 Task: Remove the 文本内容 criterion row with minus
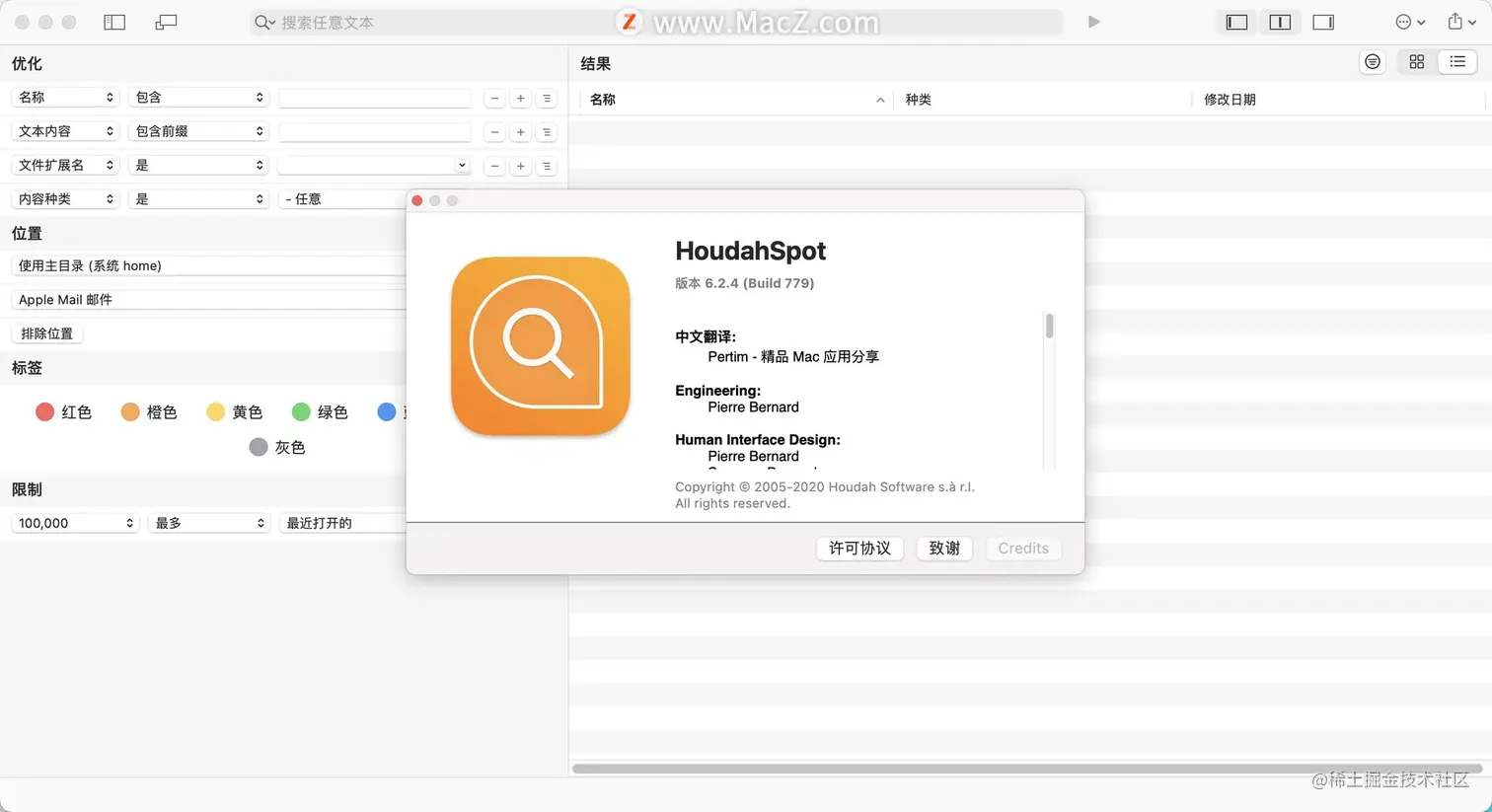pos(494,132)
